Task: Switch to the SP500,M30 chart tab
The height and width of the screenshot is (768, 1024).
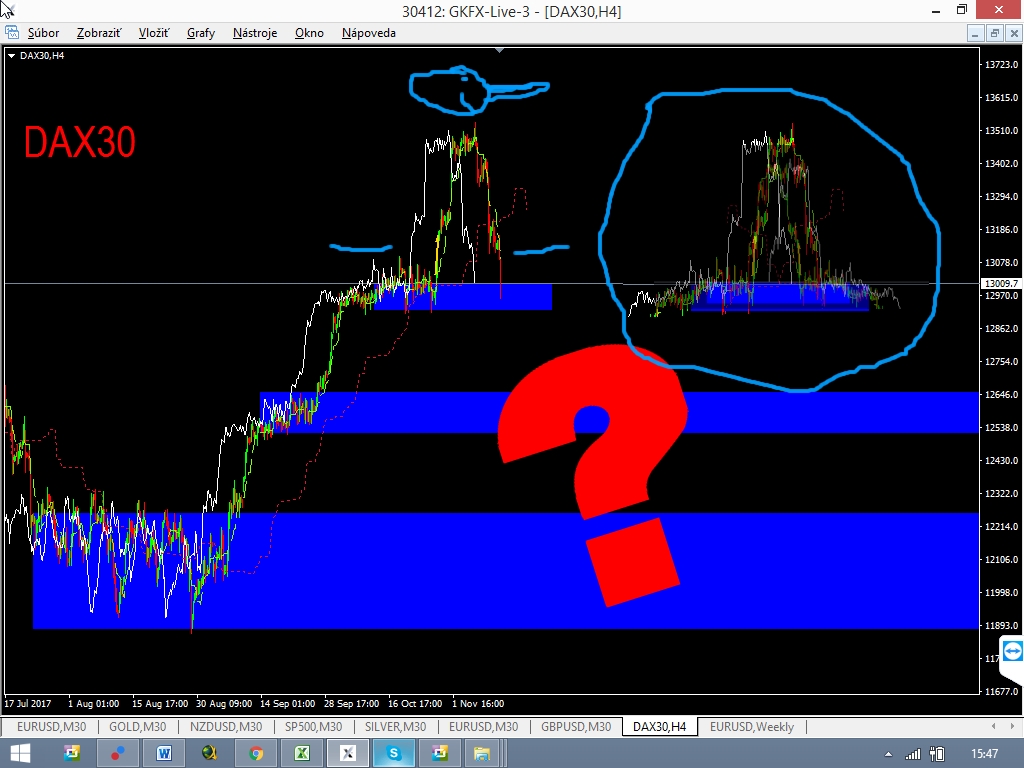Action: point(313,727)
